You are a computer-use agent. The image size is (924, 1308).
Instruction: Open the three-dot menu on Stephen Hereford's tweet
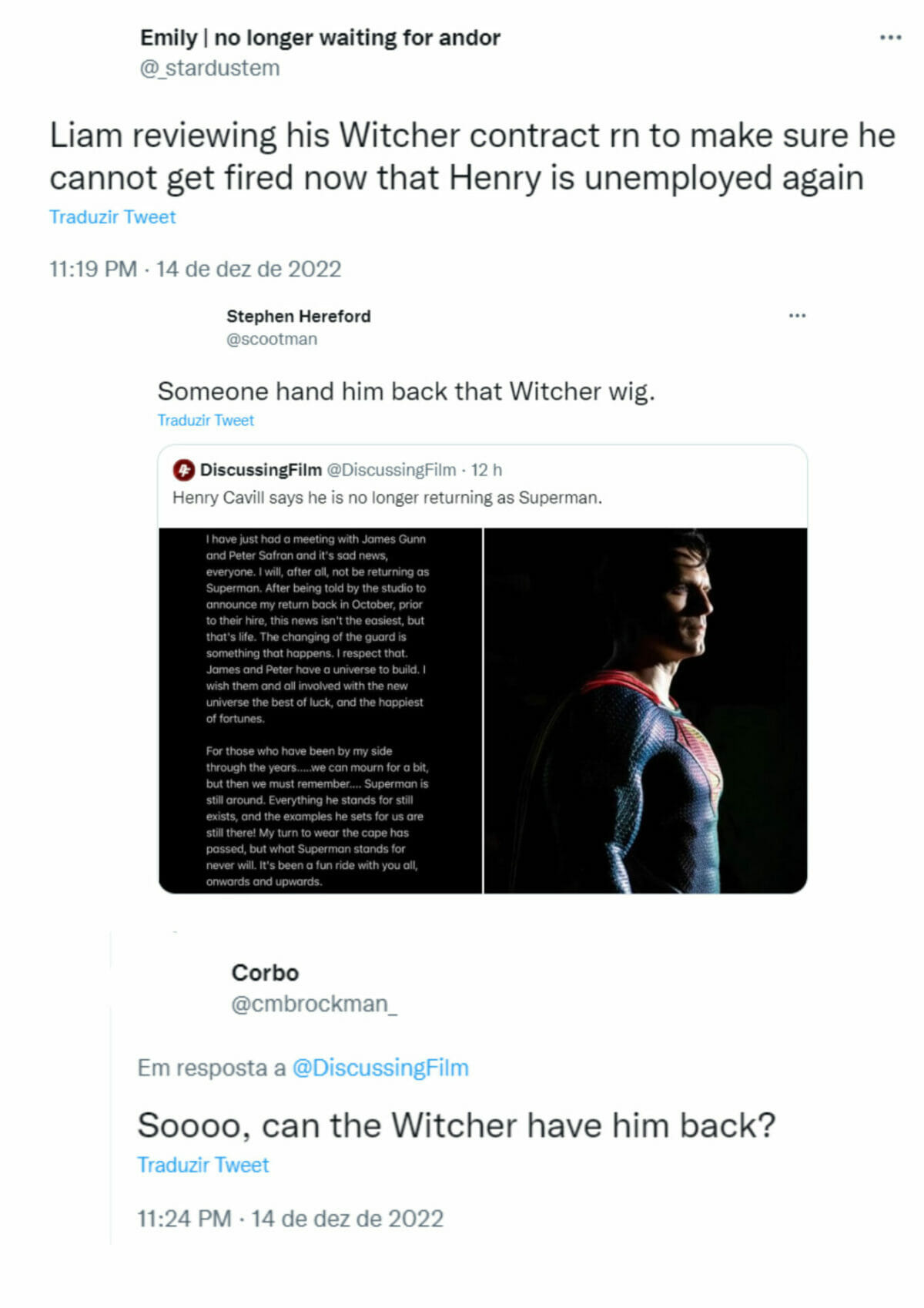pyautogui.click(x=797, y=315)
